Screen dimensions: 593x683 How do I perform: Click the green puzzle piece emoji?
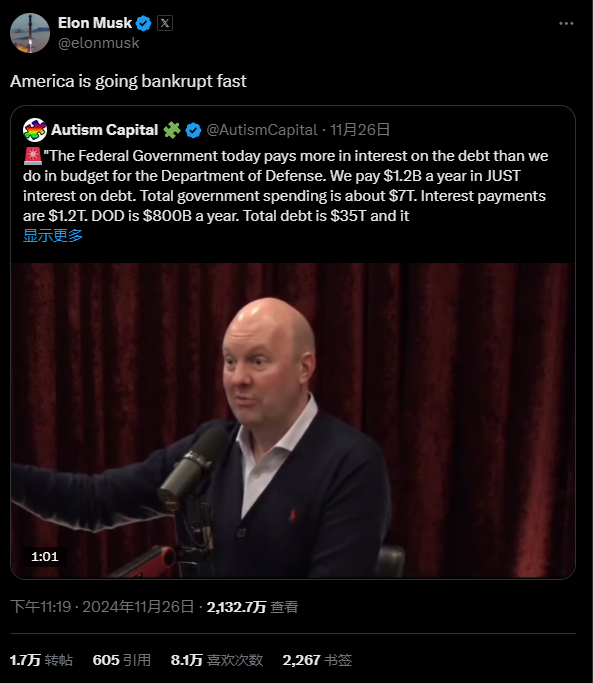pos(172,130)
